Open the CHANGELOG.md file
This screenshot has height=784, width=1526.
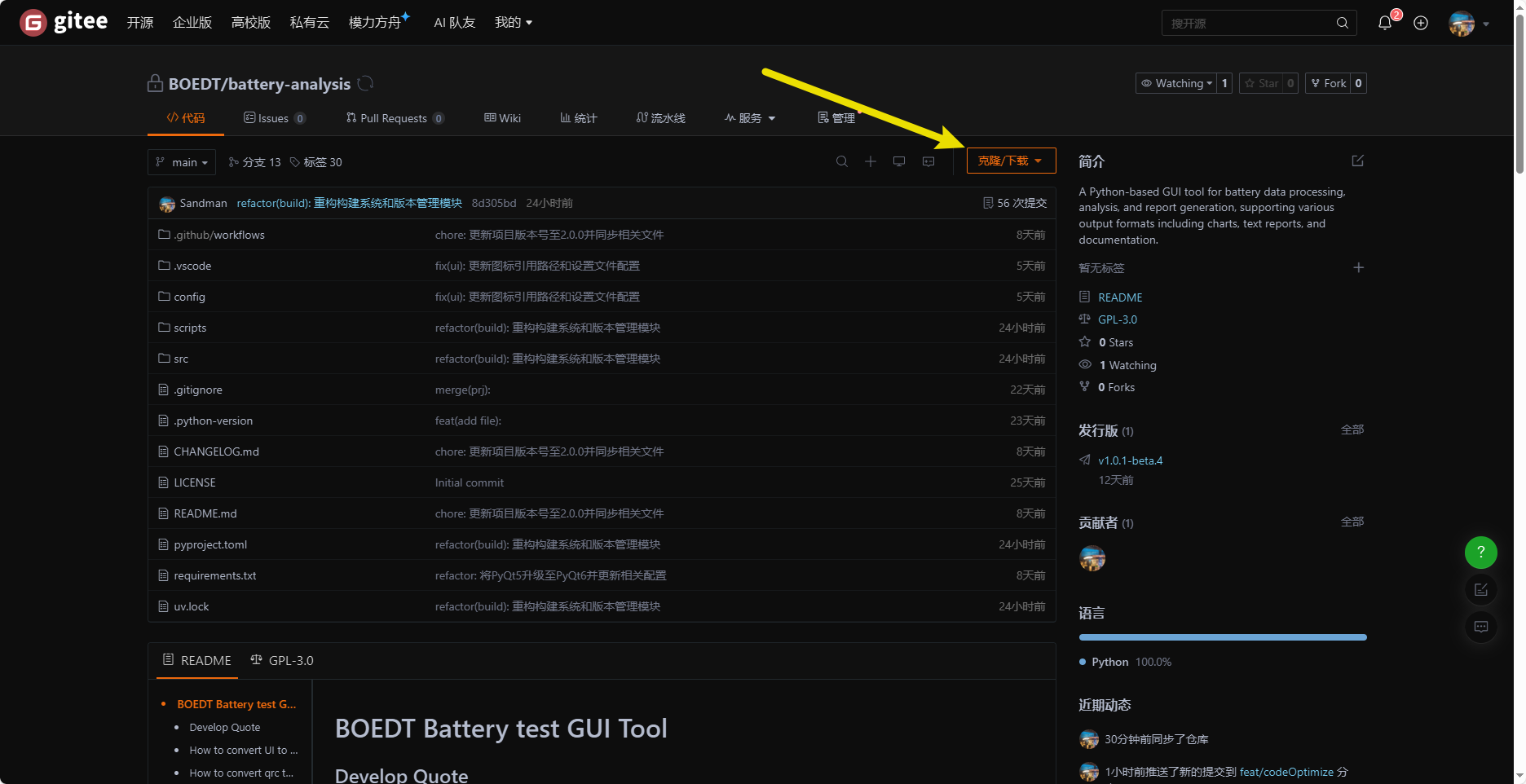coord(216,451)
